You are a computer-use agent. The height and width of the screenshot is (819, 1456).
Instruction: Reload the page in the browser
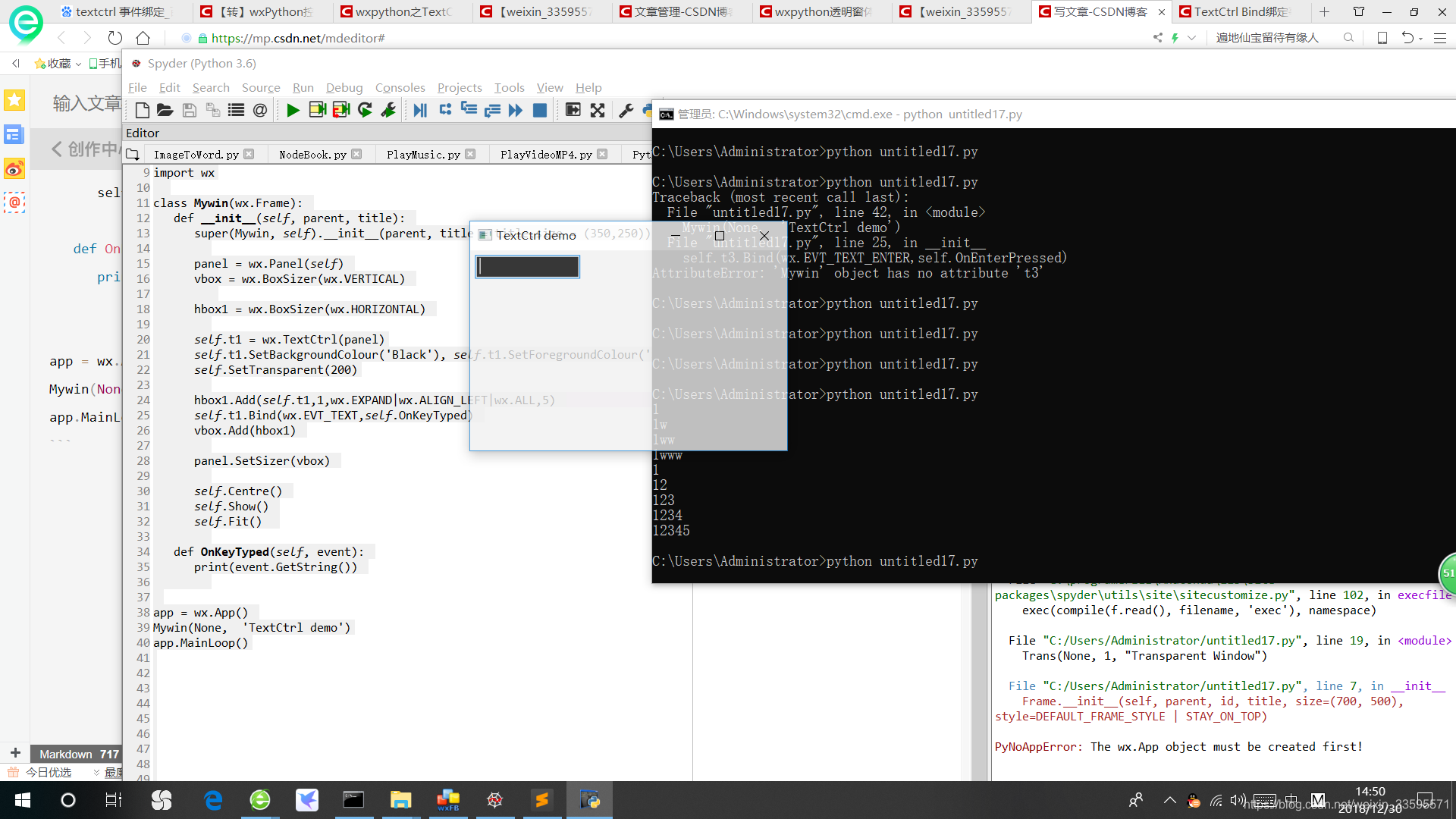click(x=115, y=38)
